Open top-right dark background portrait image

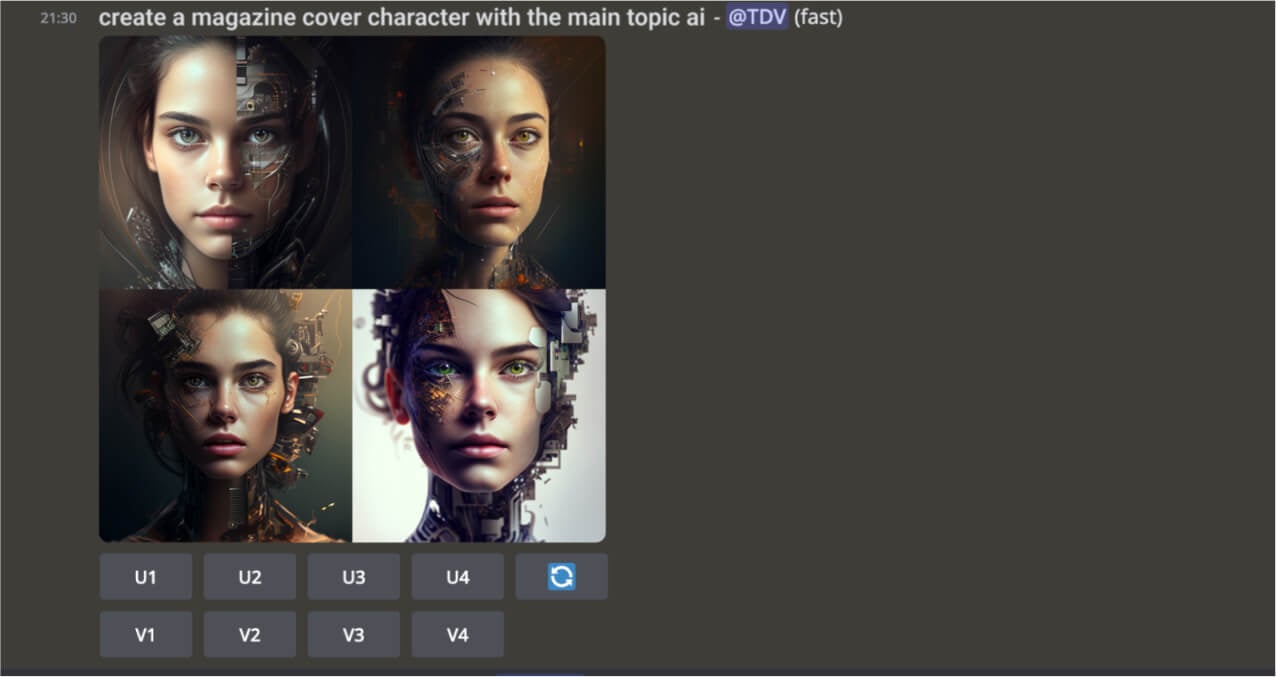click(479, 163)
